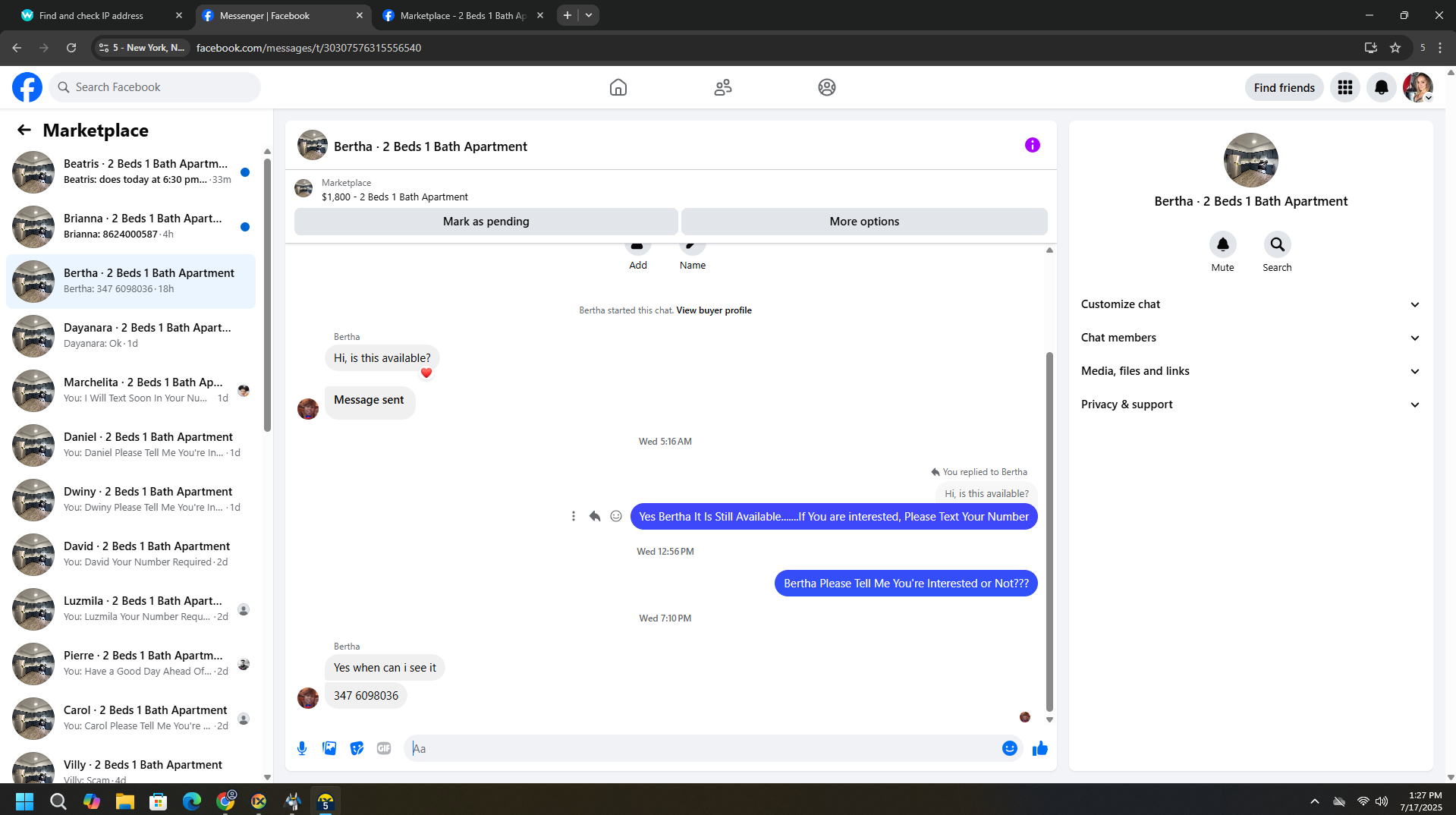Attach a photo file to the message
The width and height of the screenshot is (1456, 815).
click(x=329, y=748)
